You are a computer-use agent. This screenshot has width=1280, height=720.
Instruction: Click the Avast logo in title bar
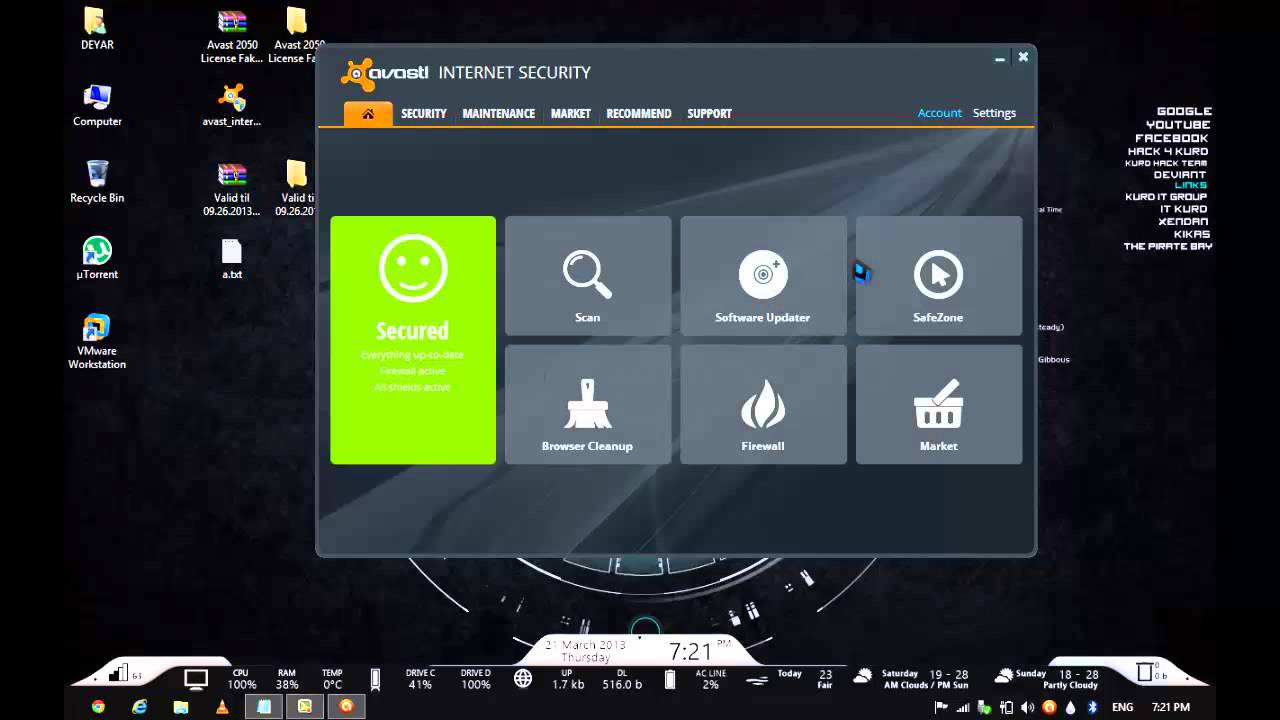(x=385, y=73)
